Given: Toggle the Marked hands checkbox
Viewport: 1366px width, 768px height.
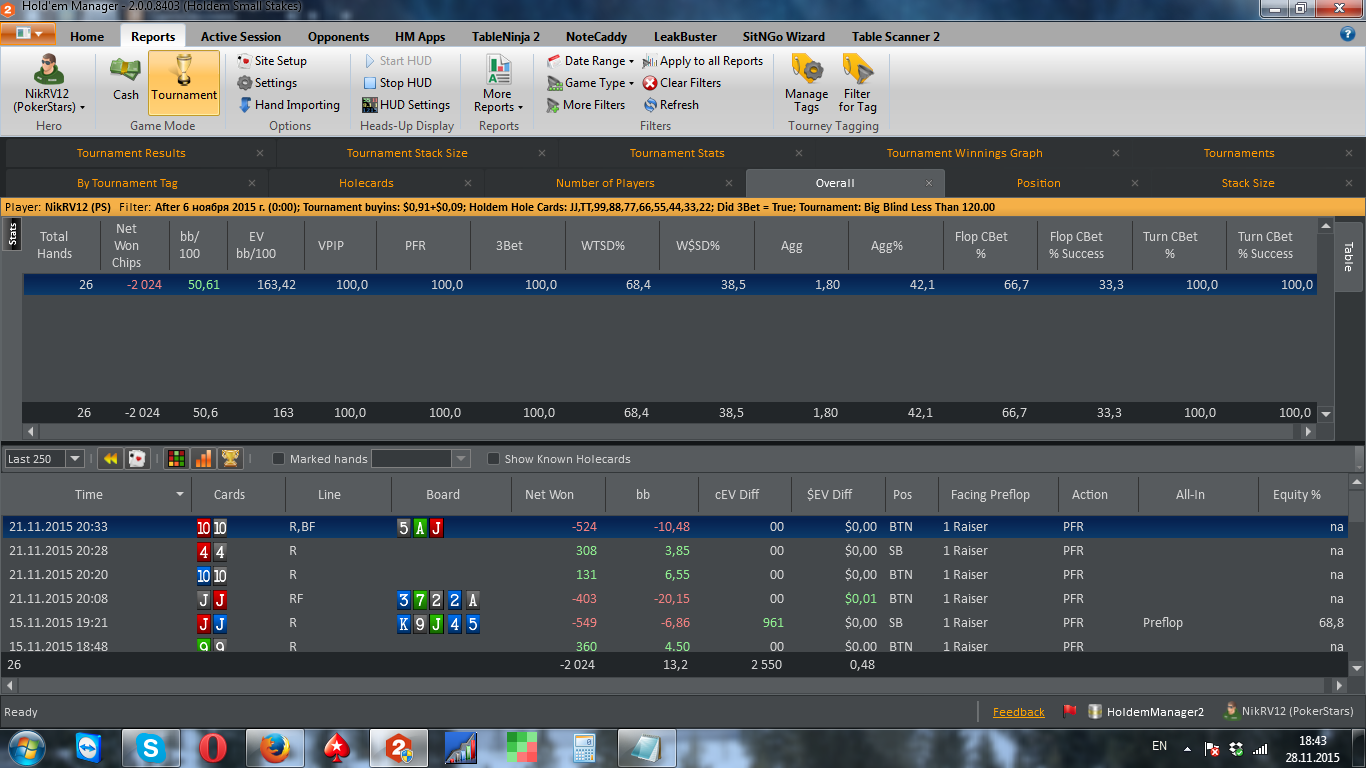Looking at the screenshot, I should coord(279,459).
